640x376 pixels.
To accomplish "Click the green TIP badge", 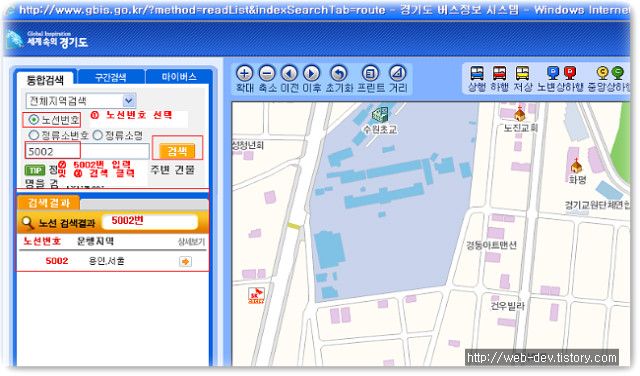I will (x=35, y=170).
